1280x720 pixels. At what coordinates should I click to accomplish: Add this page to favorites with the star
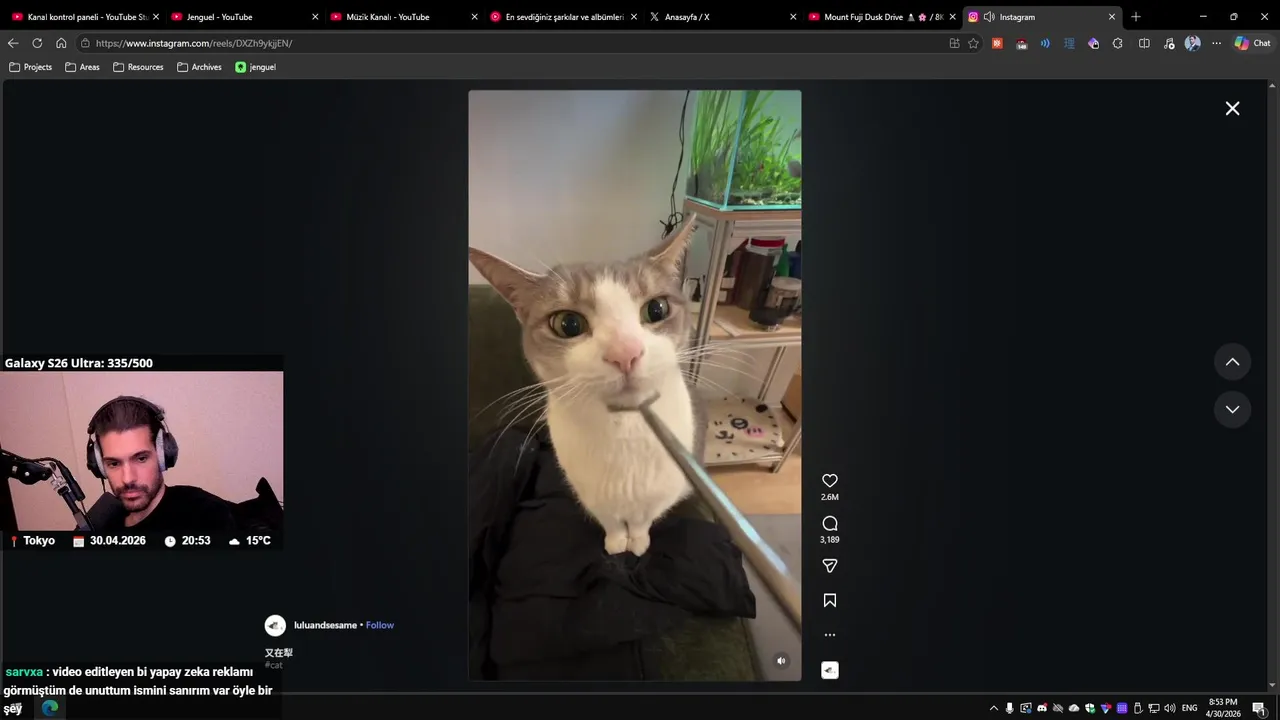(x=973, y=43)
